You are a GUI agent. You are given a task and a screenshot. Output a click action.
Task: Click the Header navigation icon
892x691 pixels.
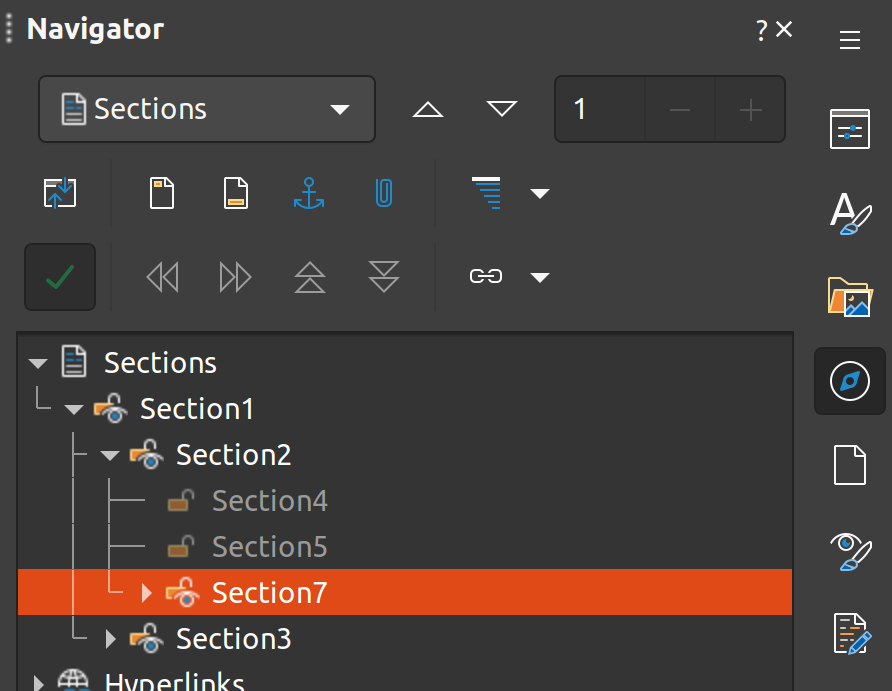pos(162,193)
